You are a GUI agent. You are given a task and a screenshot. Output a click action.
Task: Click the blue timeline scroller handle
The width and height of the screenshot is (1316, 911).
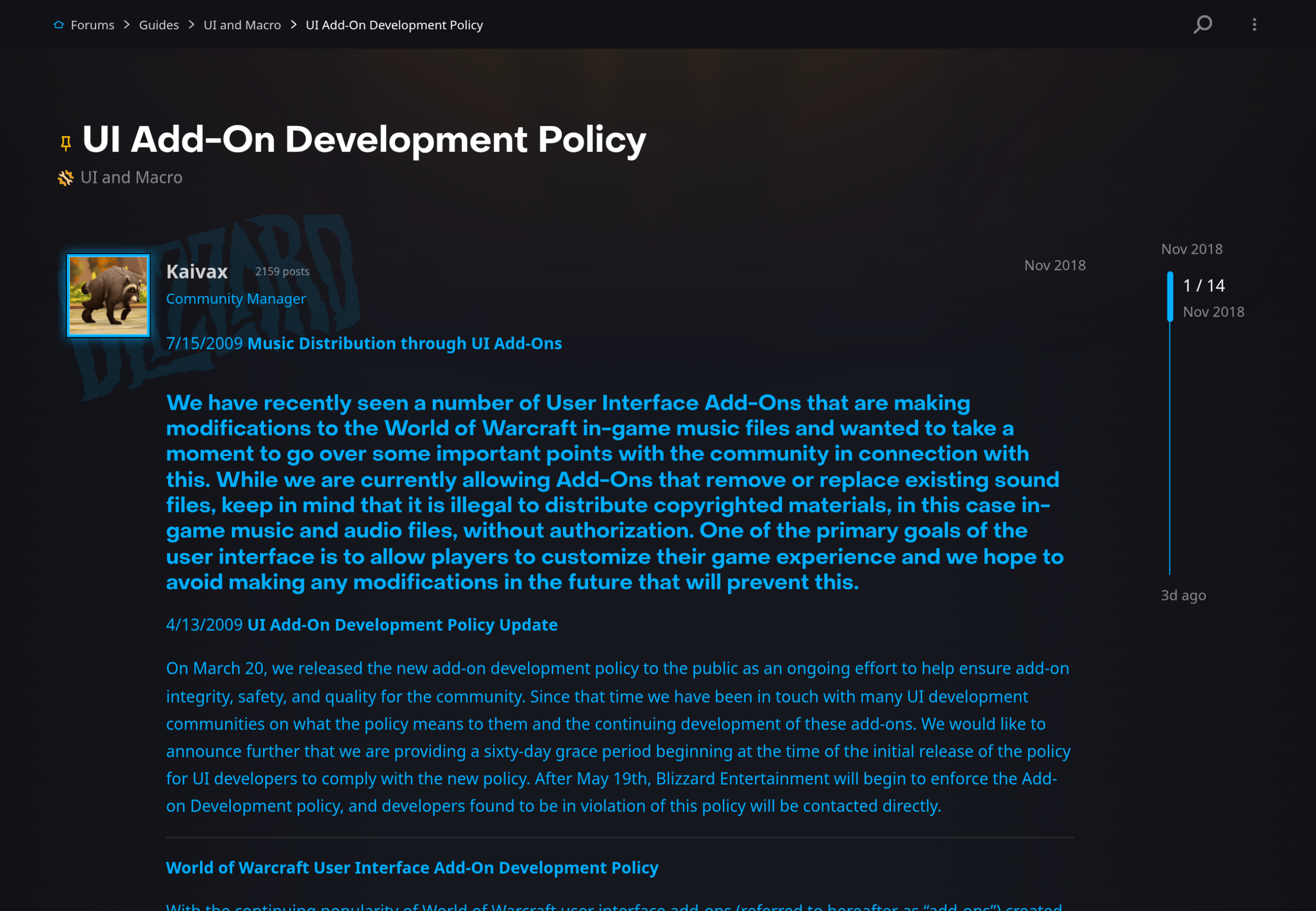click(1170, 296)
